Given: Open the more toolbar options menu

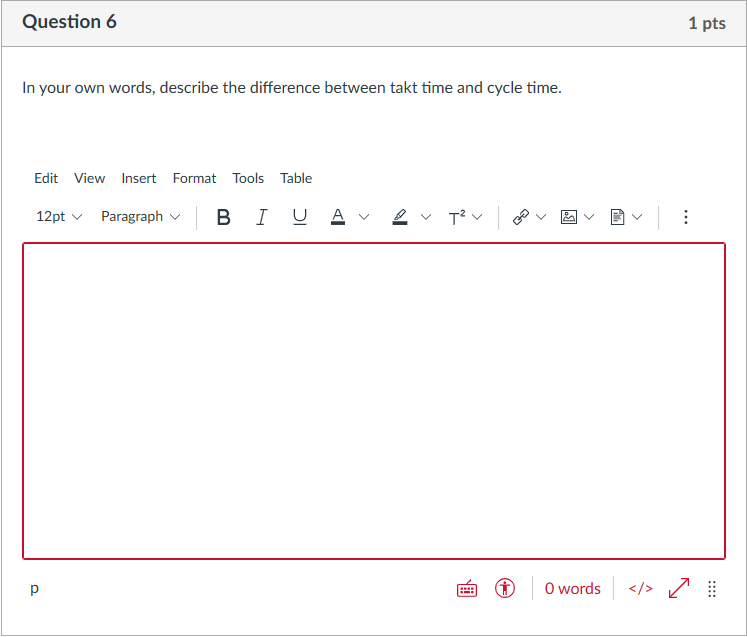Looking at the screenshot, I should pyautogui.click(x=686, y=217).
